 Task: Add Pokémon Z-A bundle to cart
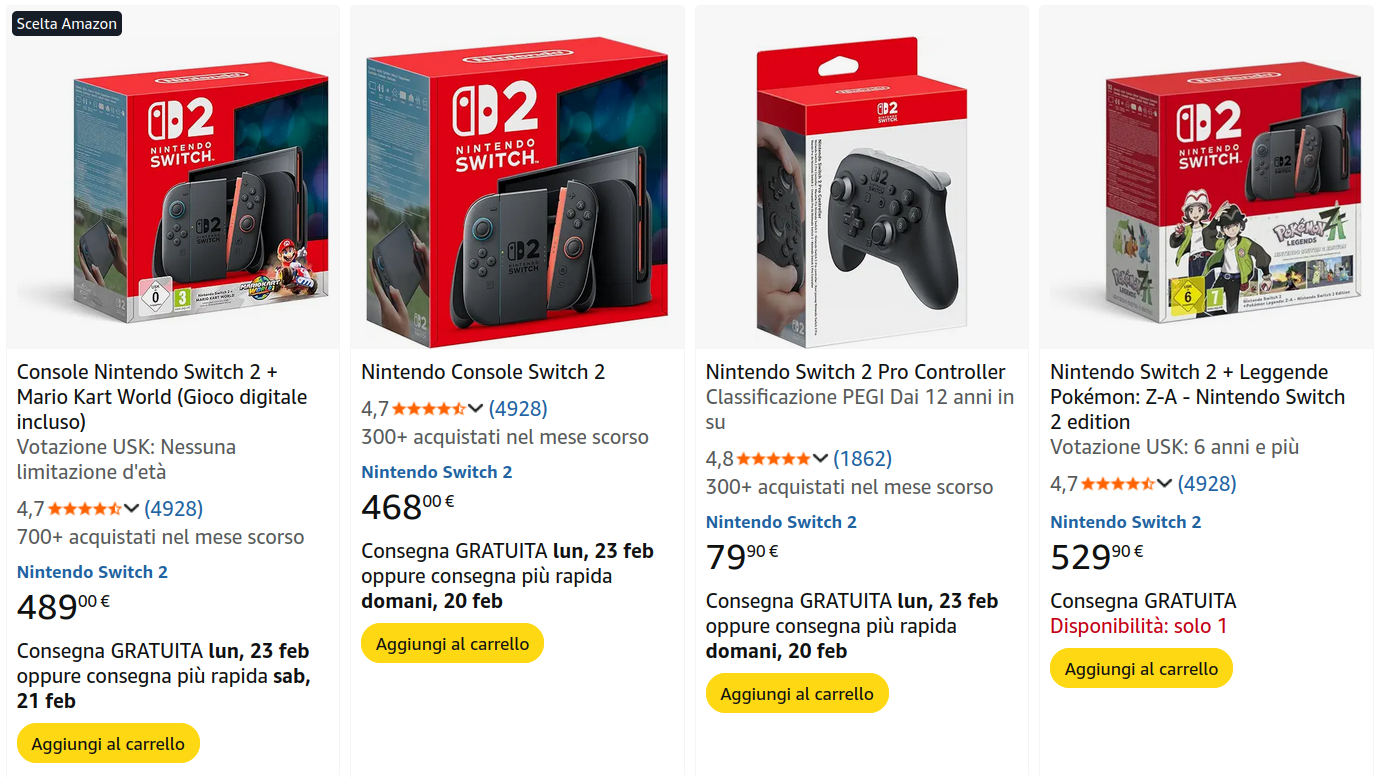click(x=1141, y=669)
